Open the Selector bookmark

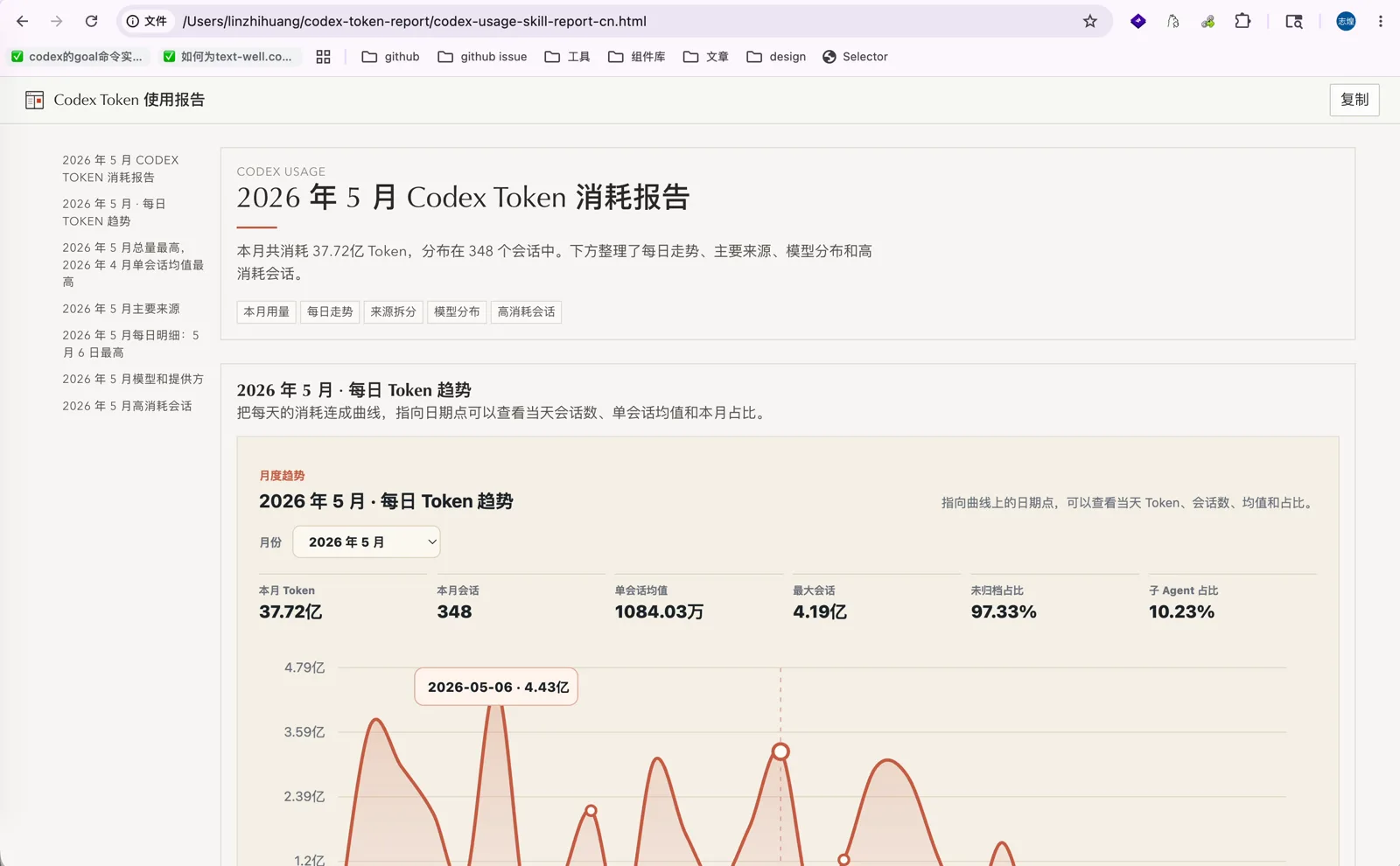855,57
